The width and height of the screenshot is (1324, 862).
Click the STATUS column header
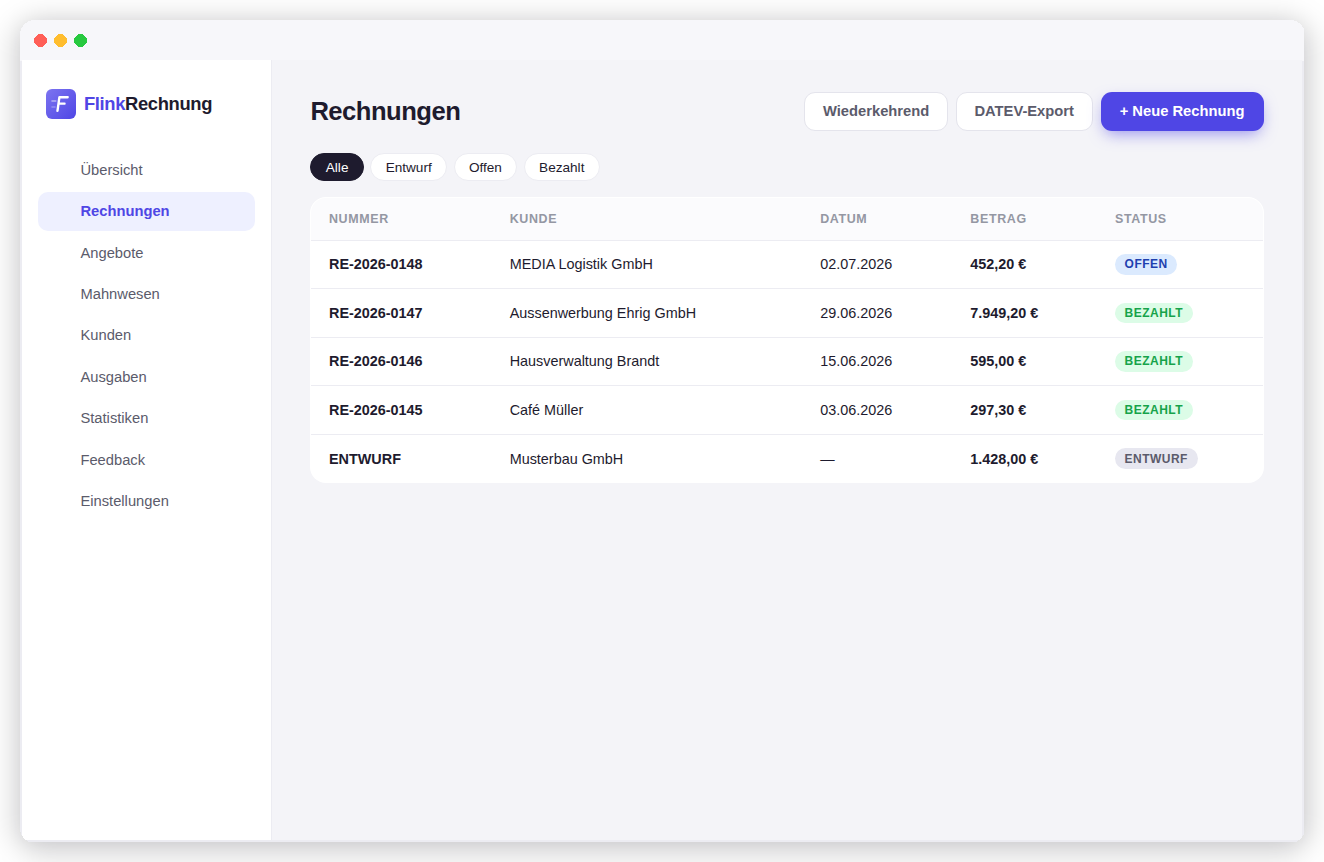pos(1141,219)
